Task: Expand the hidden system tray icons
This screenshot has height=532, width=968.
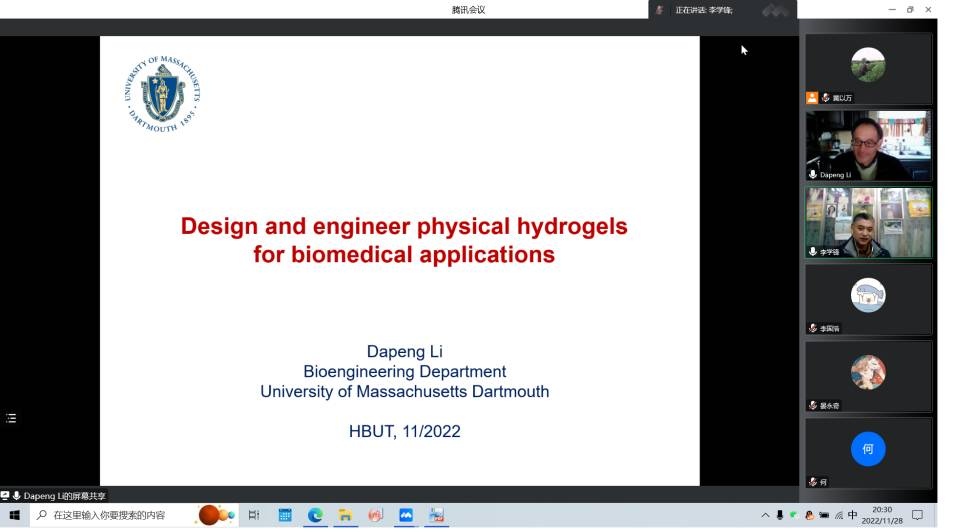Action: pos(766,516)
